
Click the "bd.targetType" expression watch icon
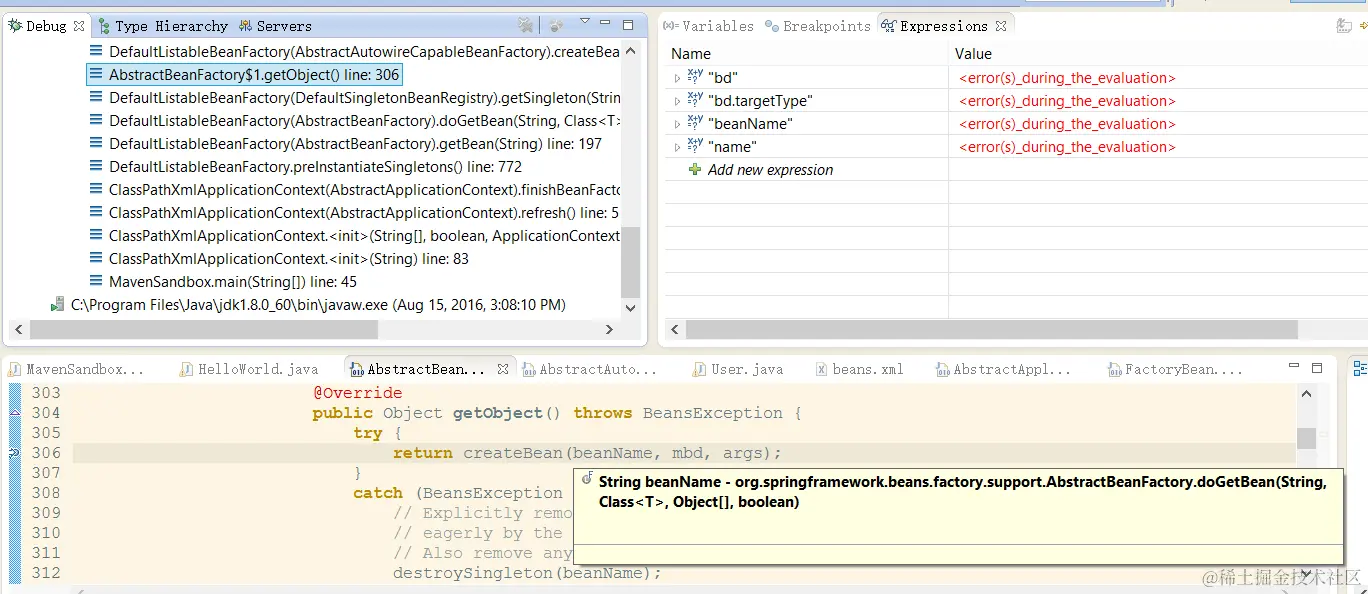point(695,99)
